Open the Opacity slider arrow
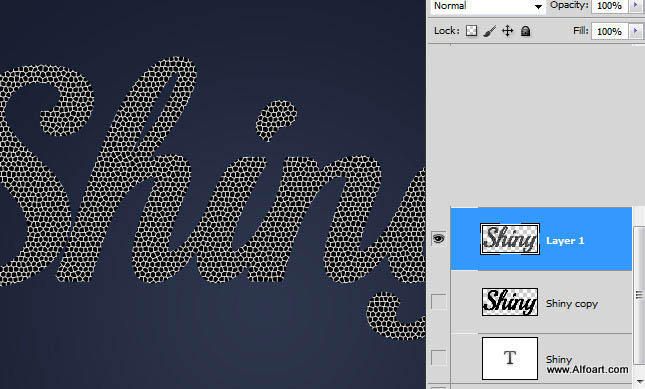 click(636, 5)
